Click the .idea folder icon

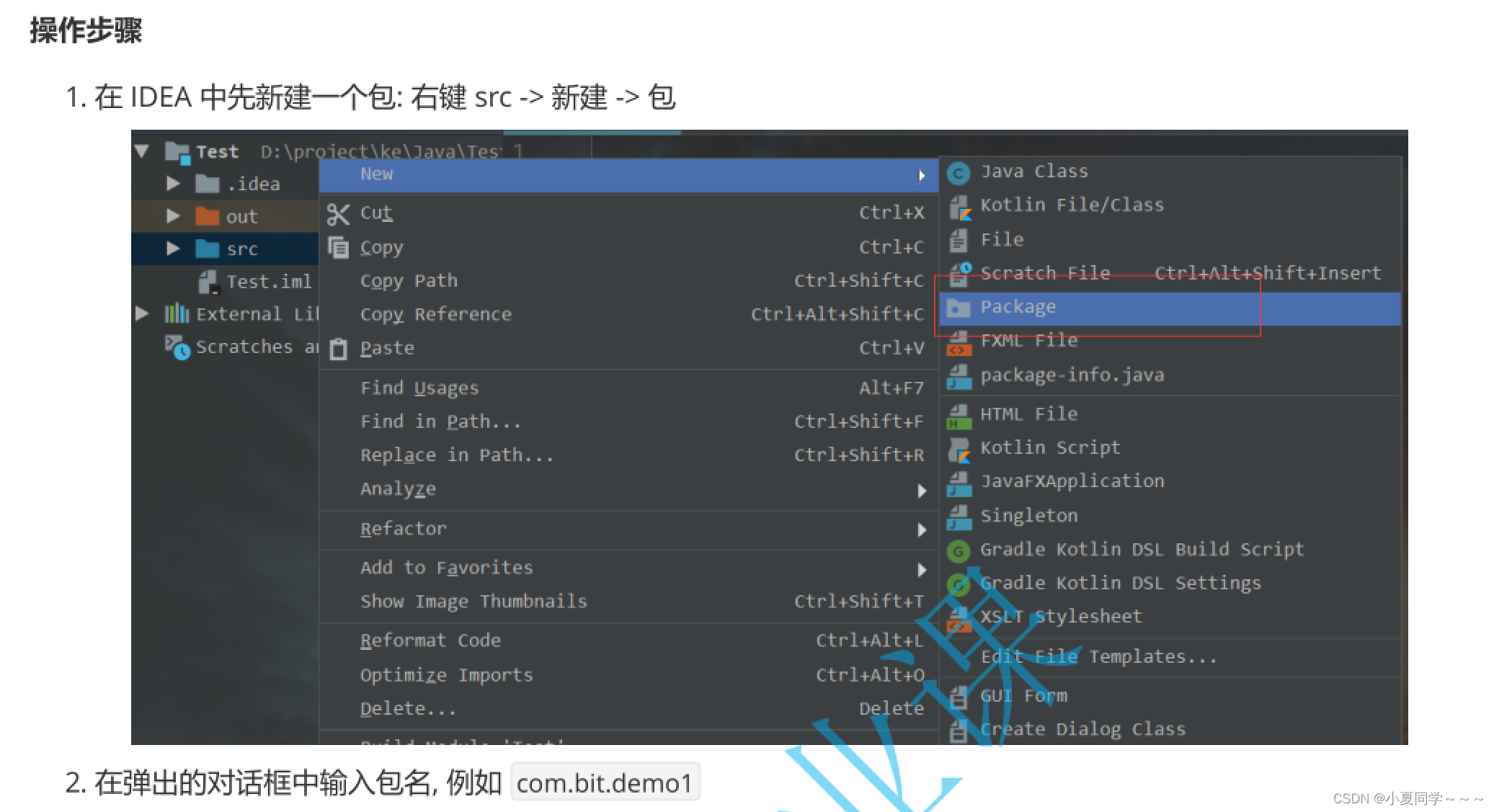point(207,184)
